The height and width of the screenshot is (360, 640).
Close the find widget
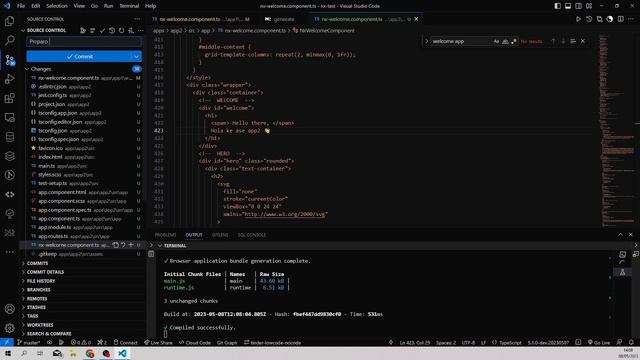tap(582, 41)
